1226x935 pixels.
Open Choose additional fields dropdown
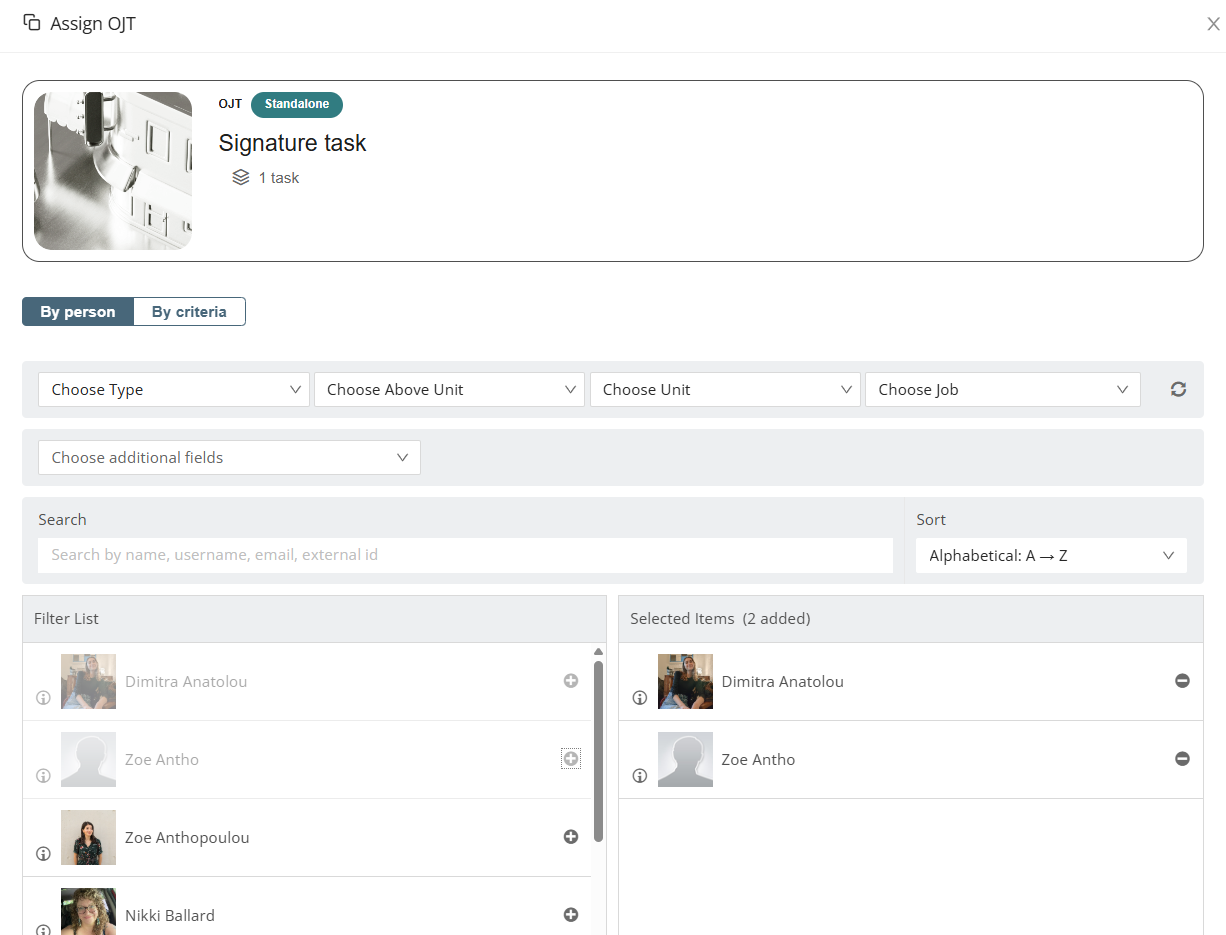coord(229,458)
